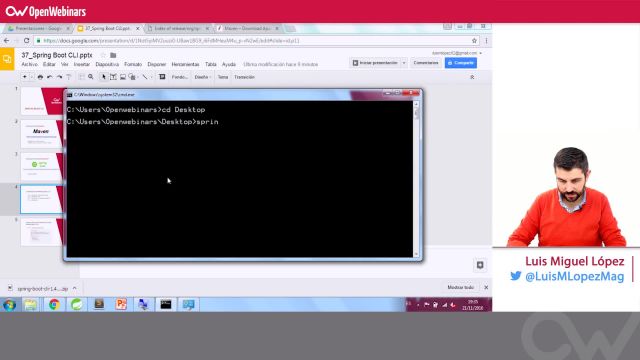This screenshot has height=360, width=640.
Task: Select slide 5 thumbnail in the filmstrip
Action: pyautogui.click(x=42, y=232)
